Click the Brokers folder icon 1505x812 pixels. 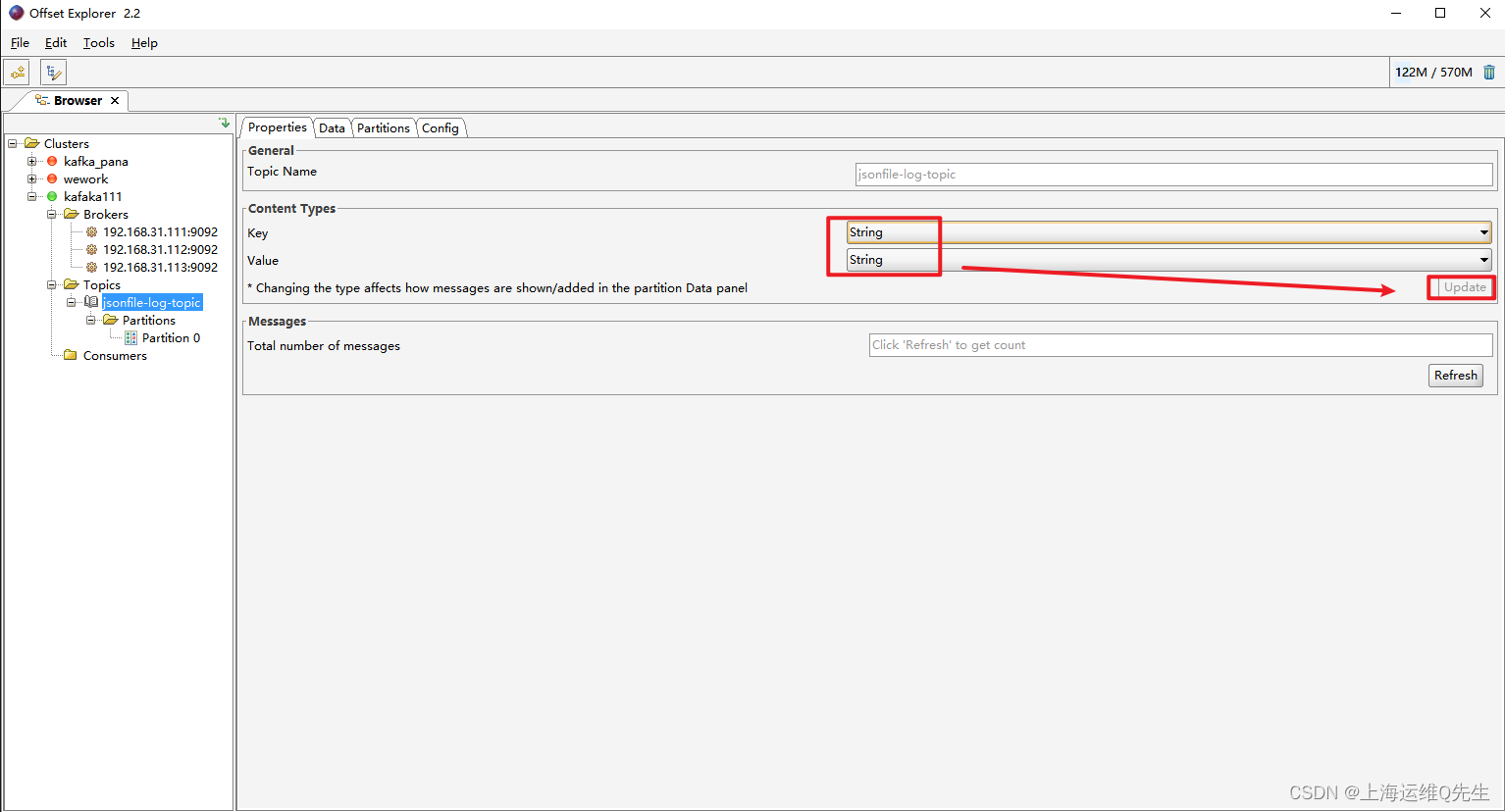72,214
